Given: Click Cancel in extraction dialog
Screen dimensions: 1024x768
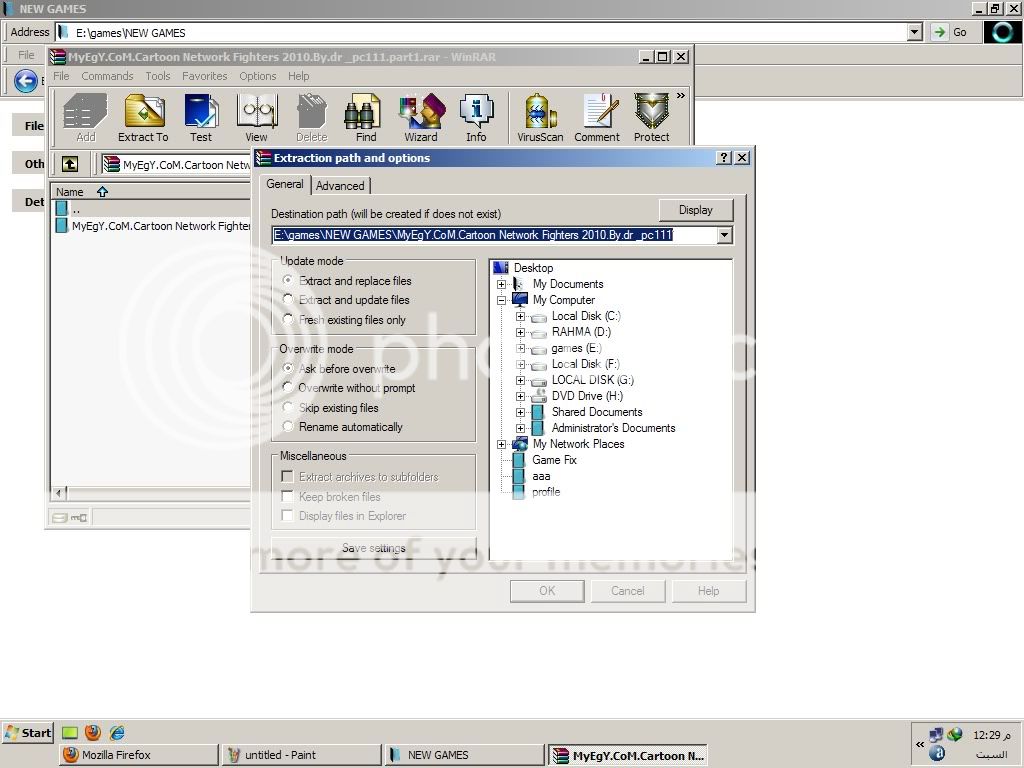Looking at the screenshot, I should pyautogui.click(x=628, y=590).
